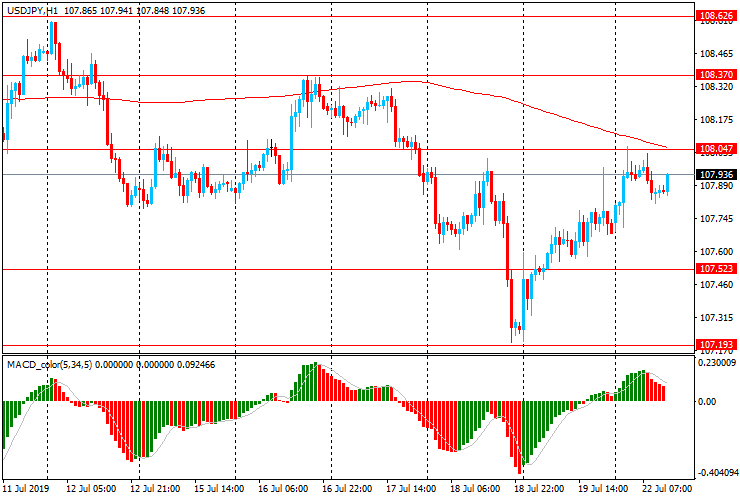740x500 pixels.
Task: Click the 0.230009 MACD scale value
Action: pos(716,363)
